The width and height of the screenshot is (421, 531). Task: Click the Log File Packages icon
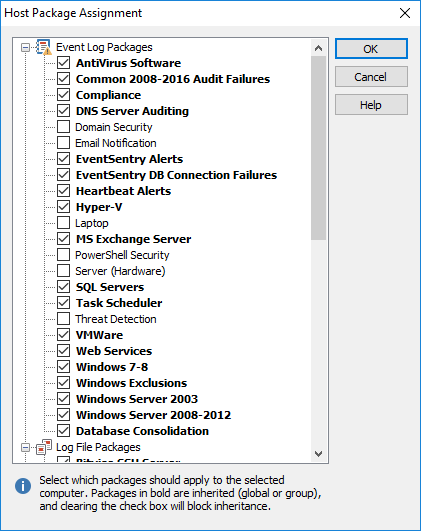44,447
